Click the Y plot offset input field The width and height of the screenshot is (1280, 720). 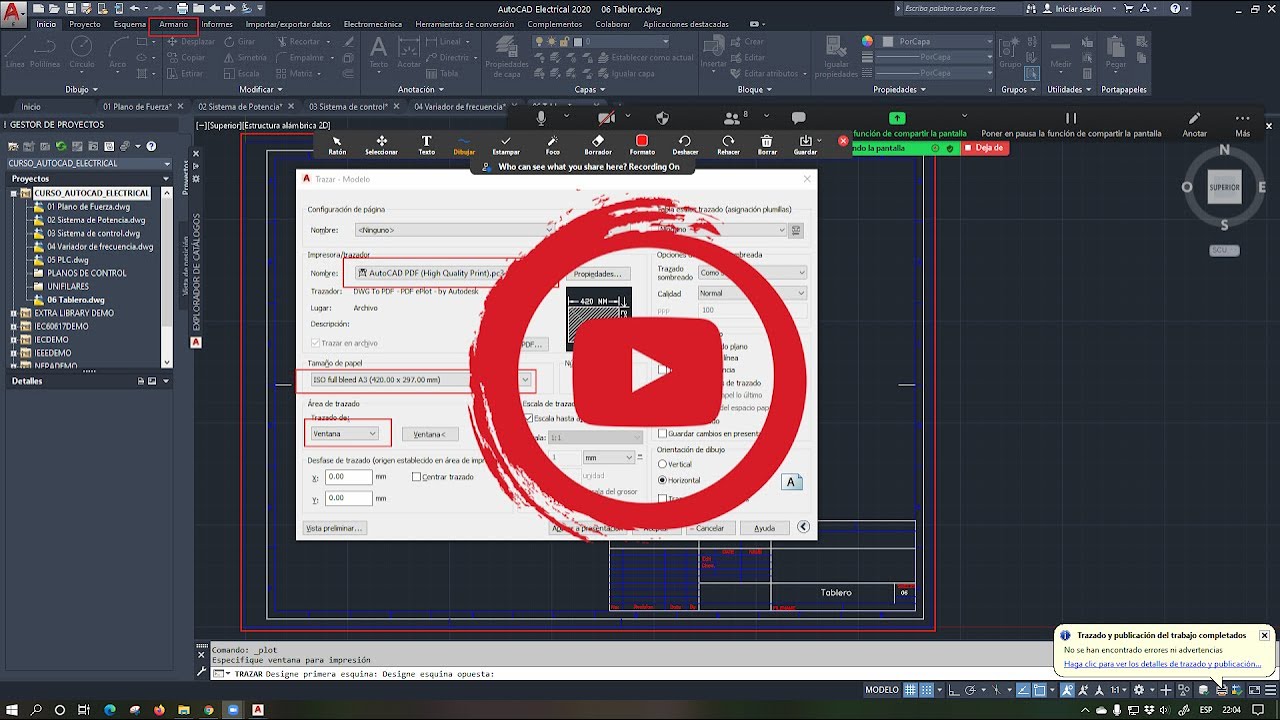[x=347, y=498]
